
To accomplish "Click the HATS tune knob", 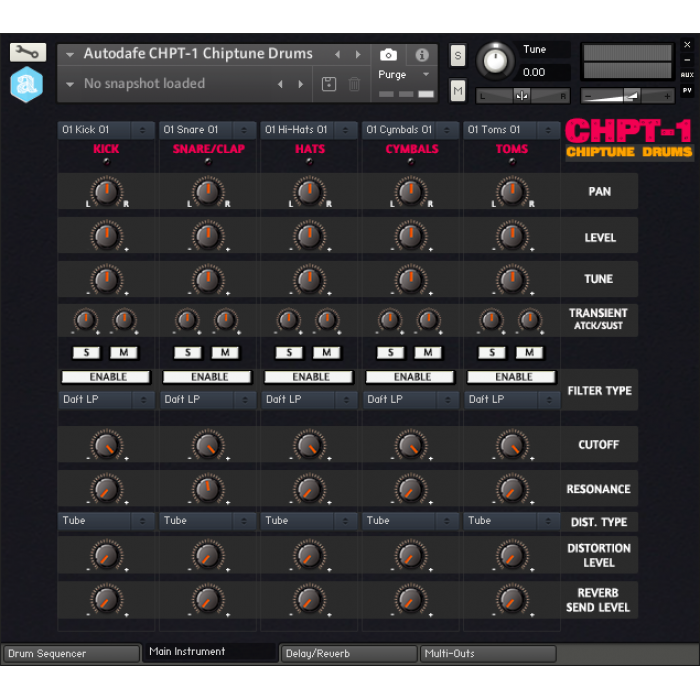I will coord(309,279).
